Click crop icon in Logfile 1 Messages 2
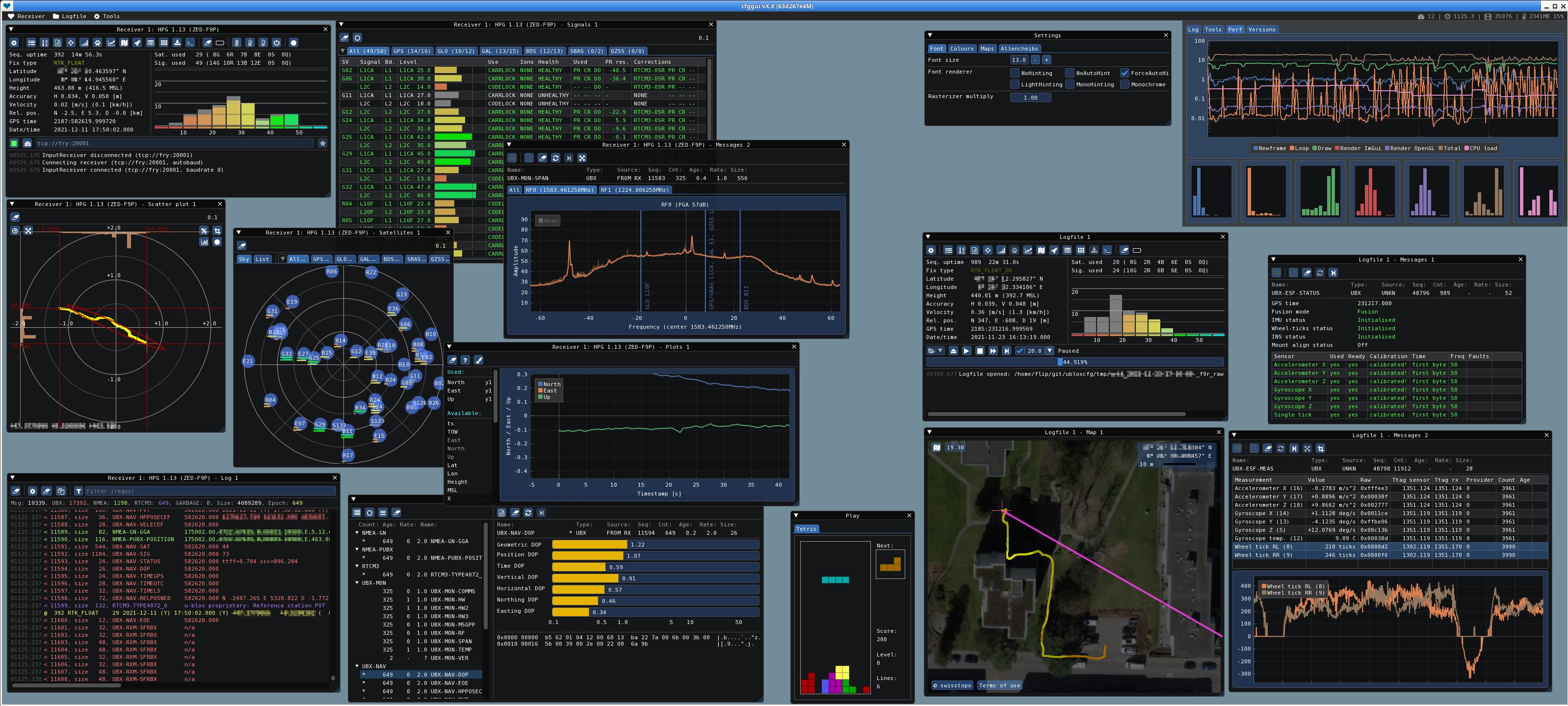The image size is (1568, 706). tap(1320, 448)
